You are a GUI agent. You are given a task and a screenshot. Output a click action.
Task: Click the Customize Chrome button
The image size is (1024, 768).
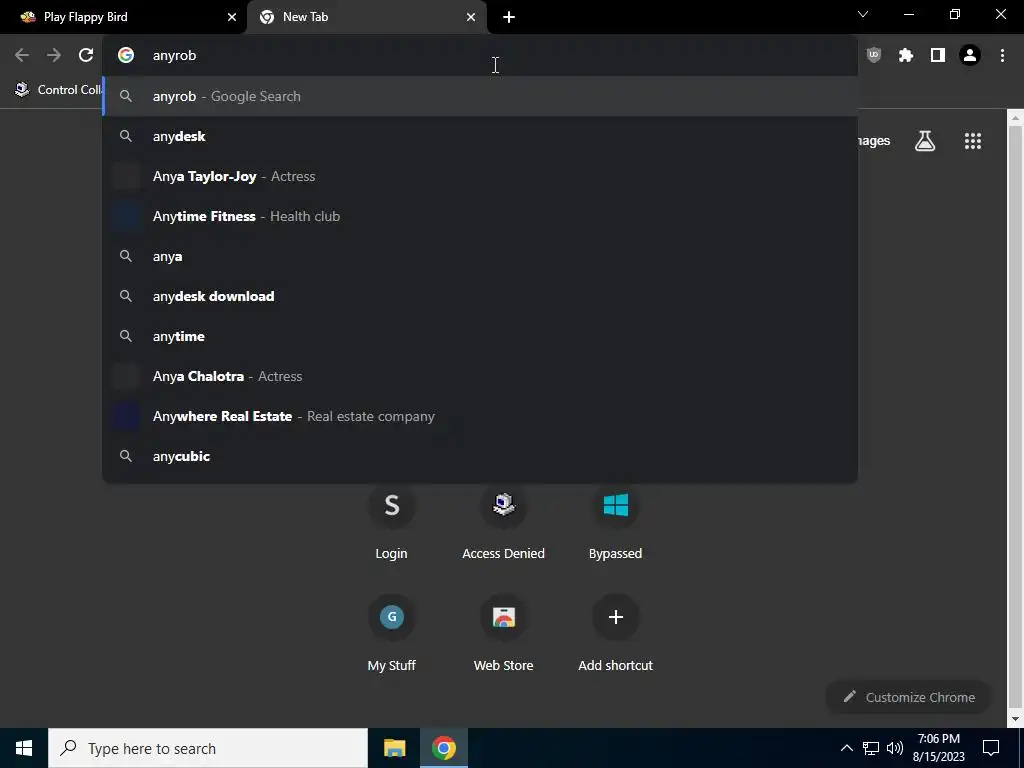click(908, 697)
